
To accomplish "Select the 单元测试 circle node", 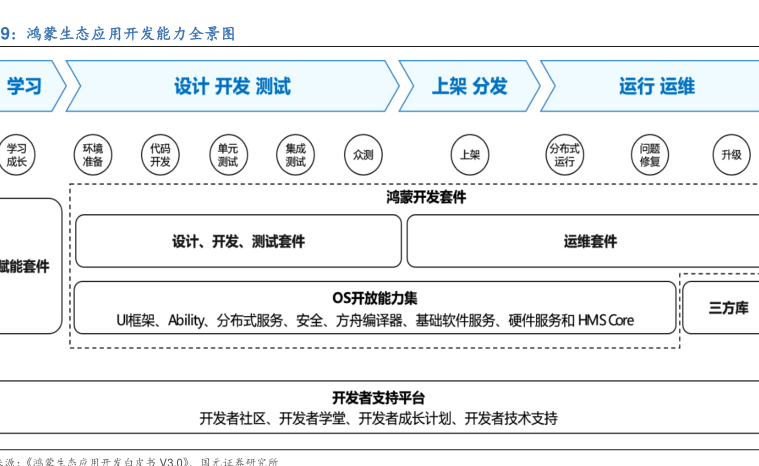I will 228,155.
